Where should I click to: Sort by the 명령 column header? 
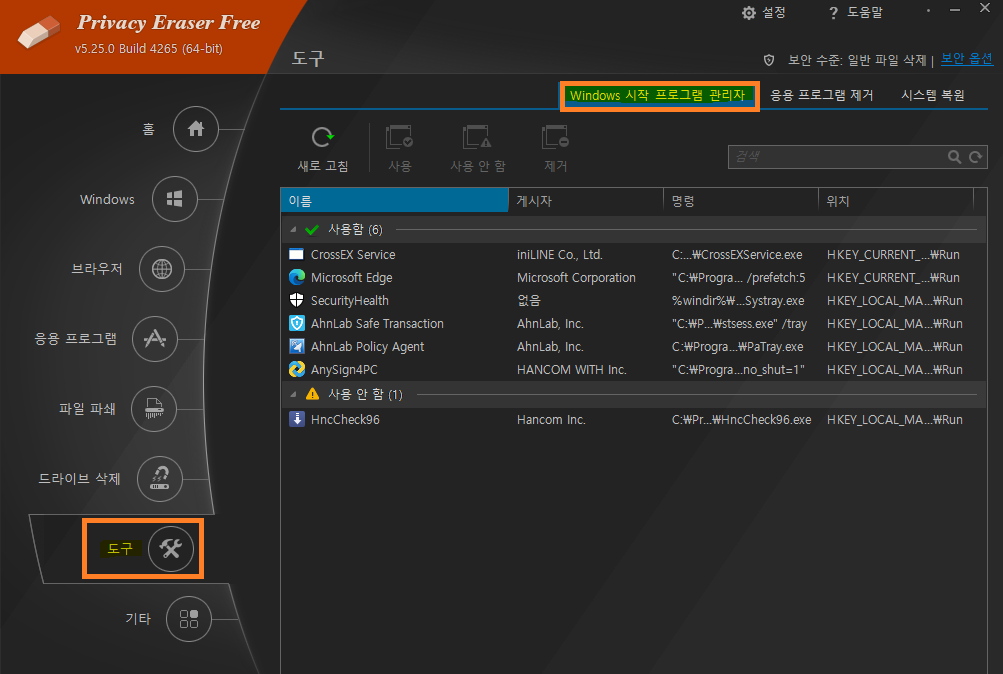(741, 200)
